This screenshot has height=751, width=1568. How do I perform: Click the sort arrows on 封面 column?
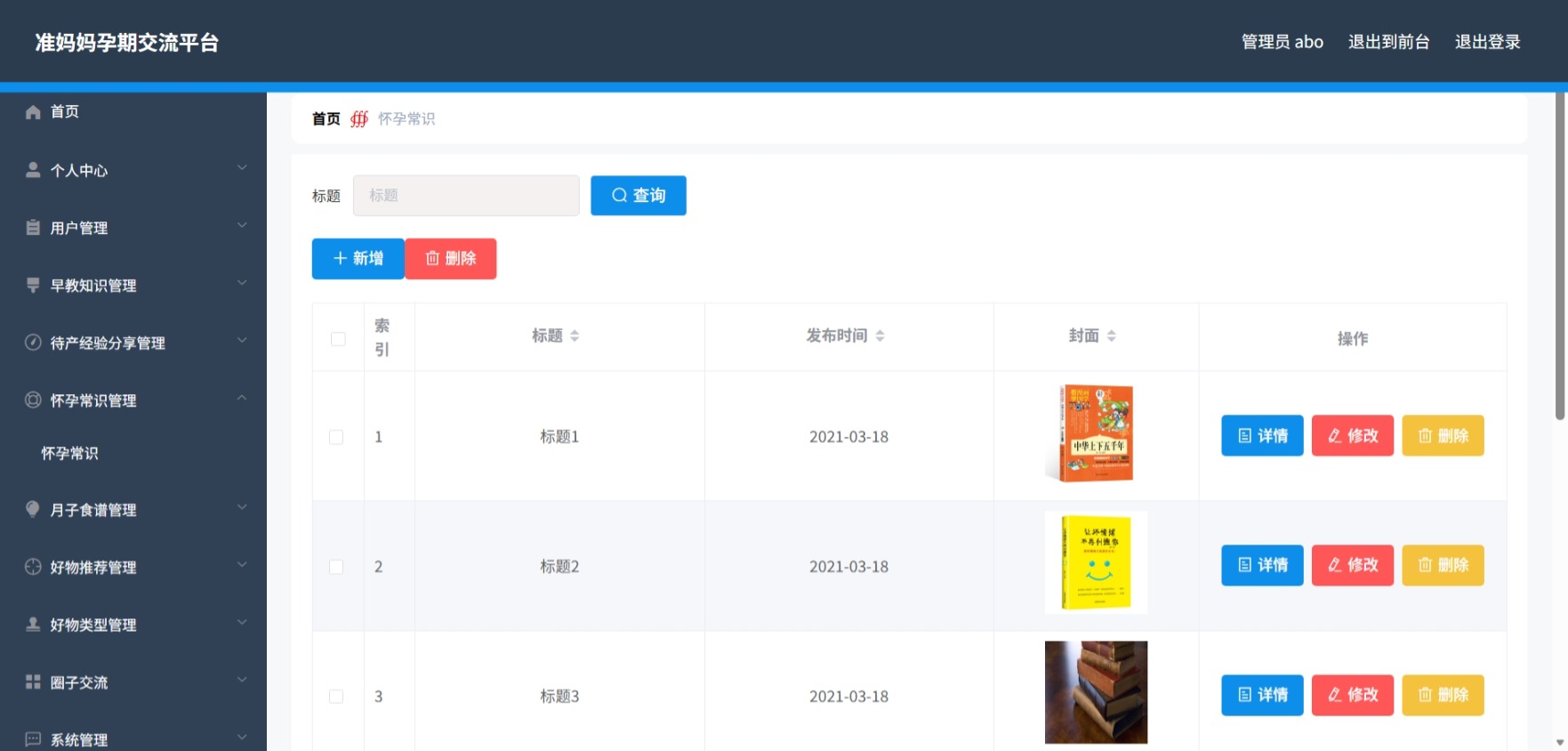(1112, 335)
